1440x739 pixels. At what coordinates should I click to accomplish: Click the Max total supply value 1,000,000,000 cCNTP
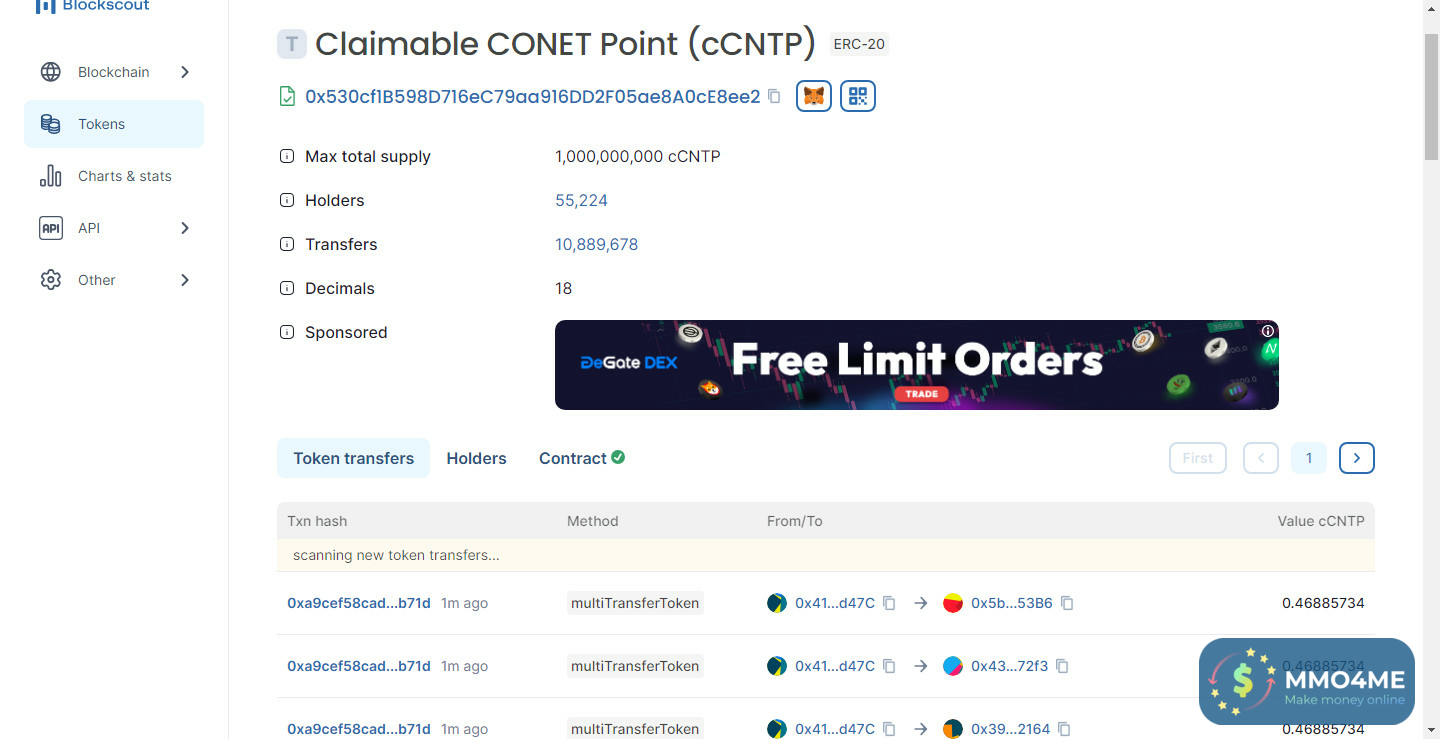(638, 156)
